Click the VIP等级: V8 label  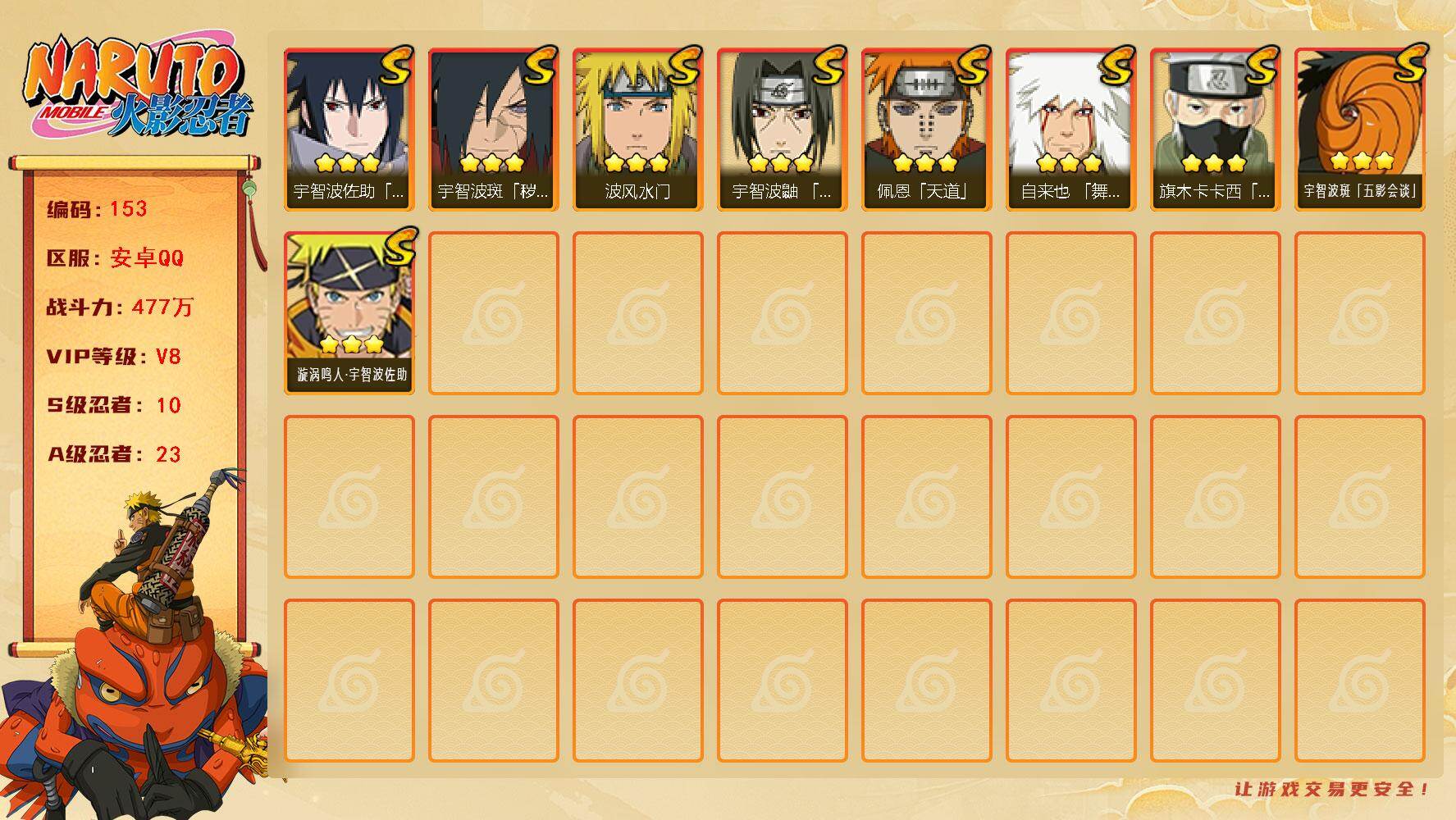pyautogui.click(x=114, y=357)
